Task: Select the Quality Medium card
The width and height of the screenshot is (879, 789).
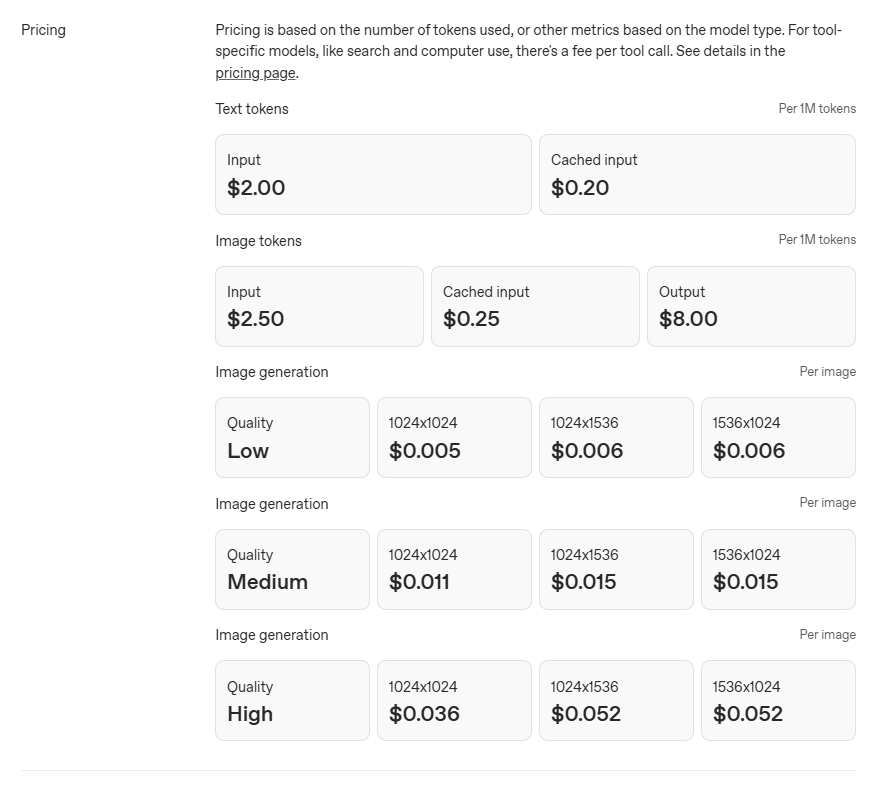Action: point(292,569)
